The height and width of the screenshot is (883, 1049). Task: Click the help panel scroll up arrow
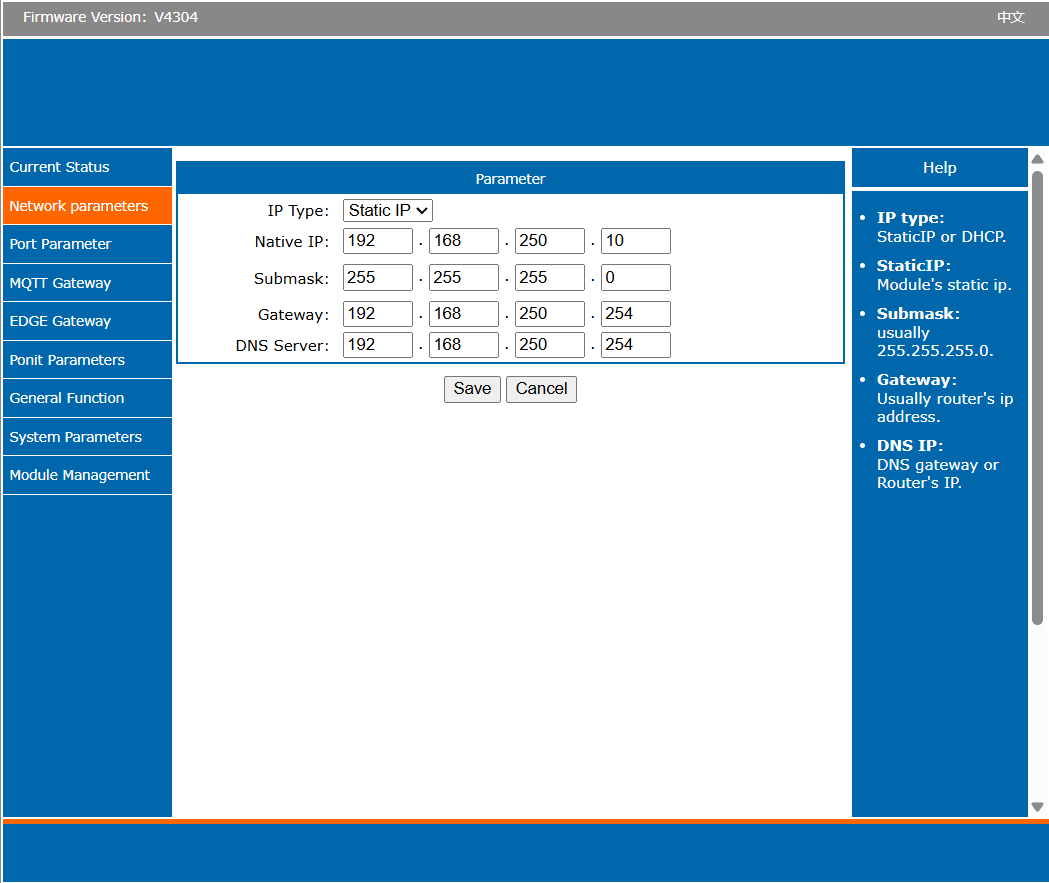tap(1037, 159)
